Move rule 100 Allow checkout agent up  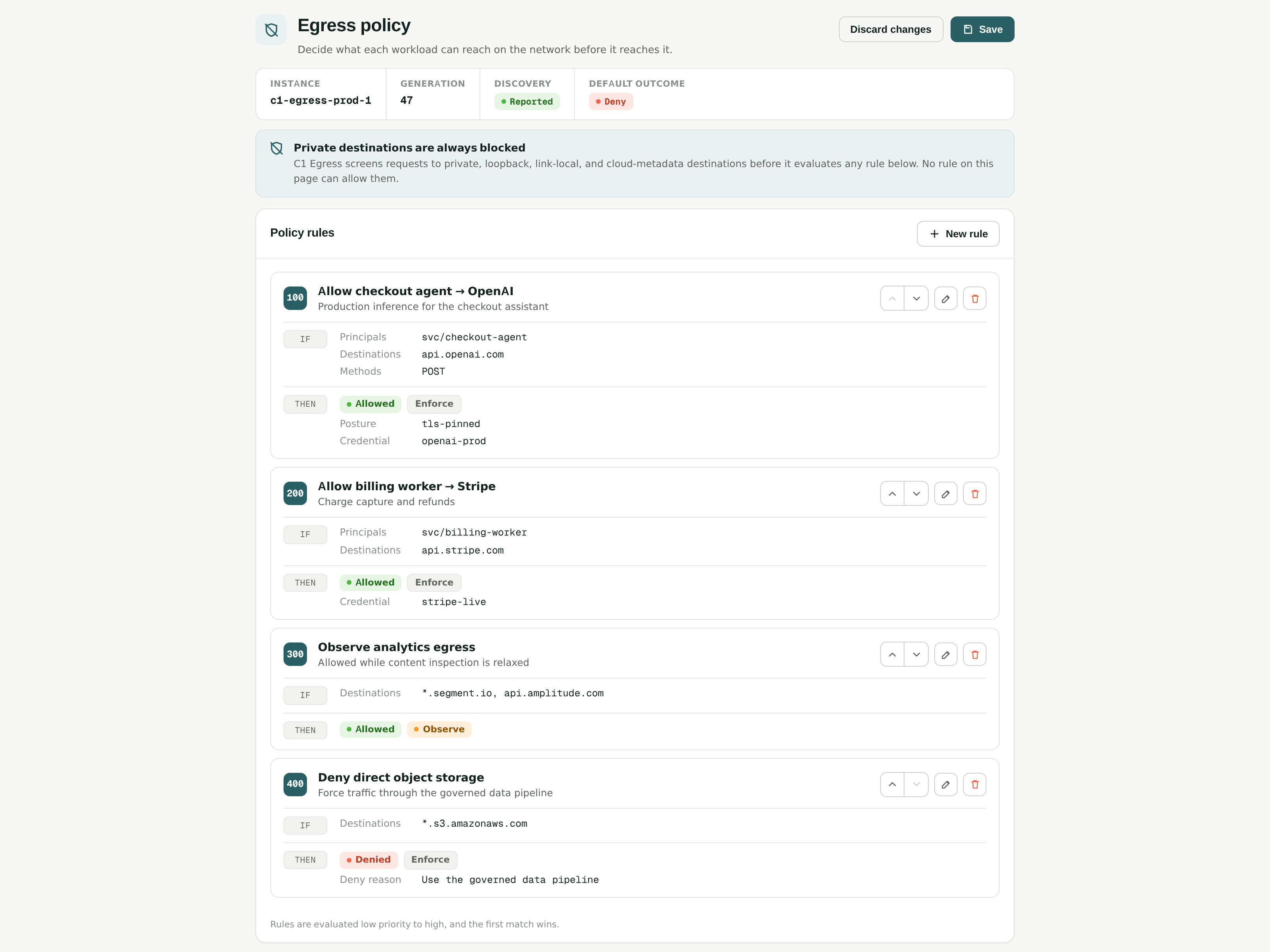point(892,298)
